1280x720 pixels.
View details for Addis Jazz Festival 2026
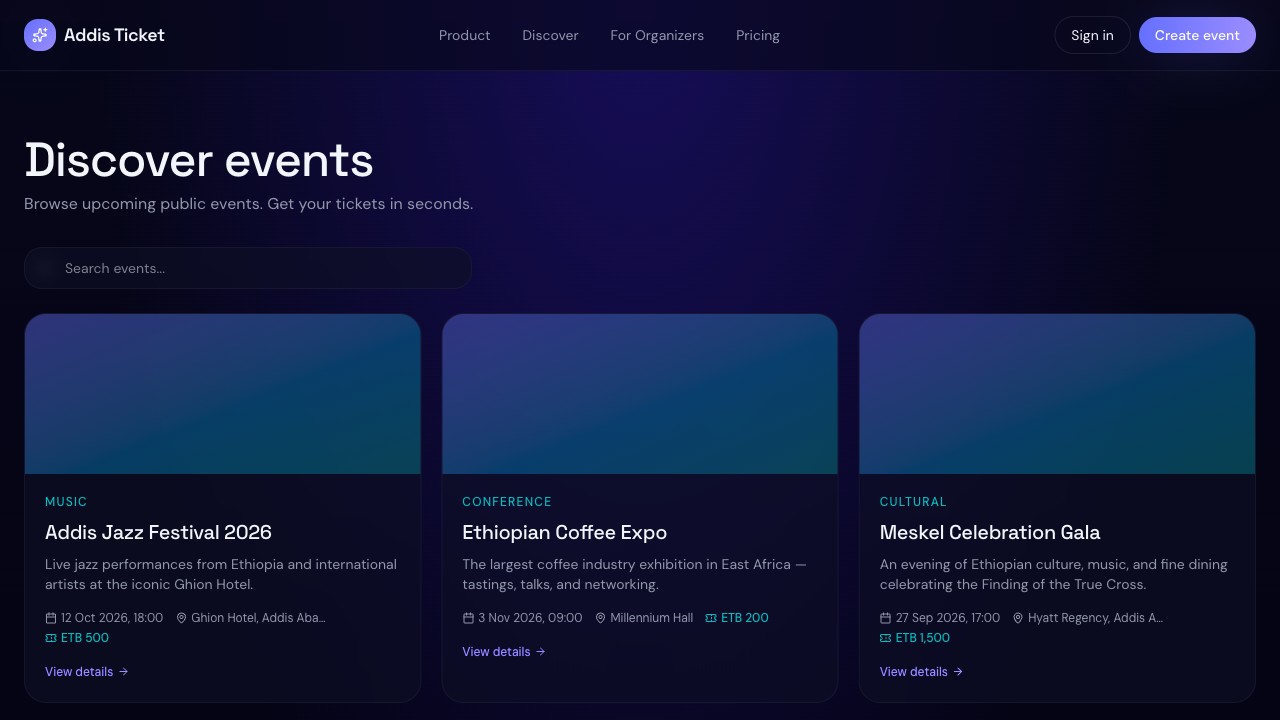pyautogui.click(x=87, y=672)
